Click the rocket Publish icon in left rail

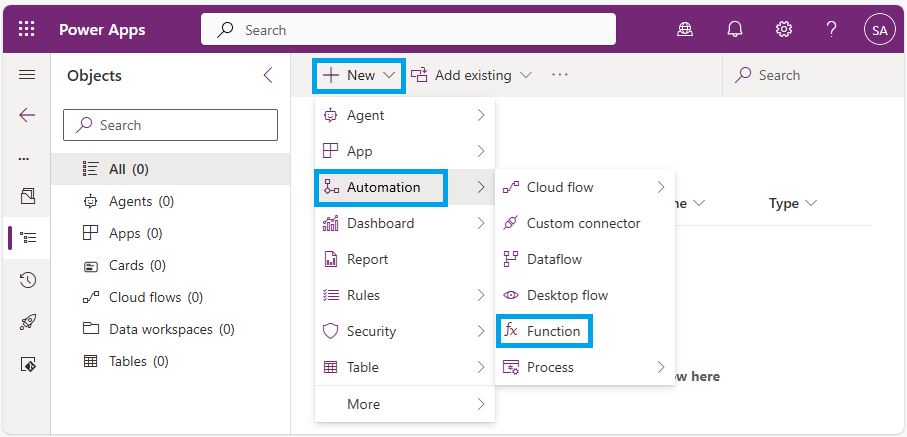[x=27, y=322]
